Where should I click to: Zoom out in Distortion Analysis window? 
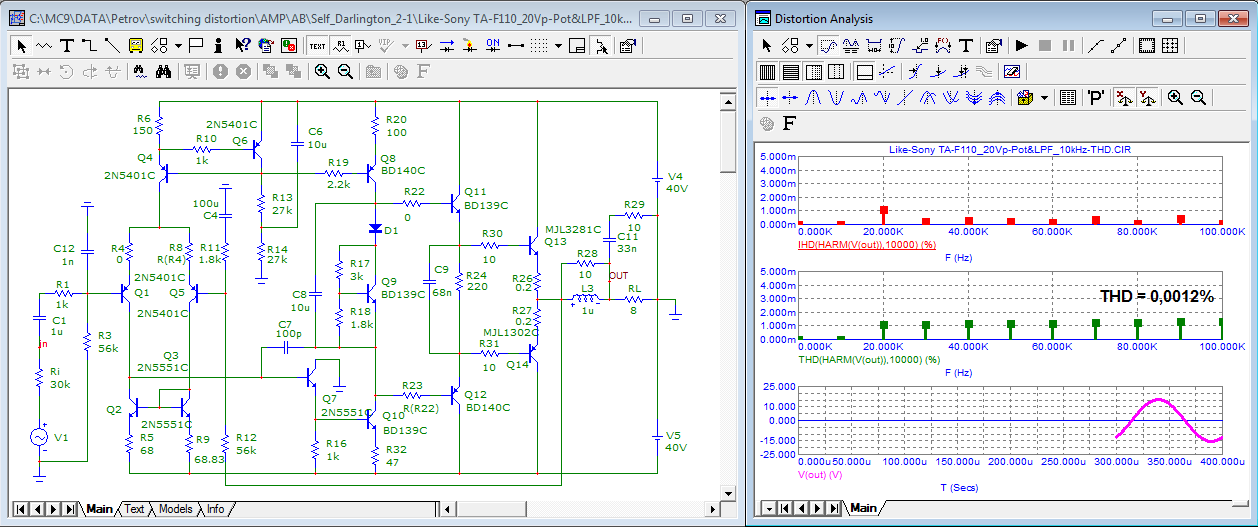(1198, 97)
